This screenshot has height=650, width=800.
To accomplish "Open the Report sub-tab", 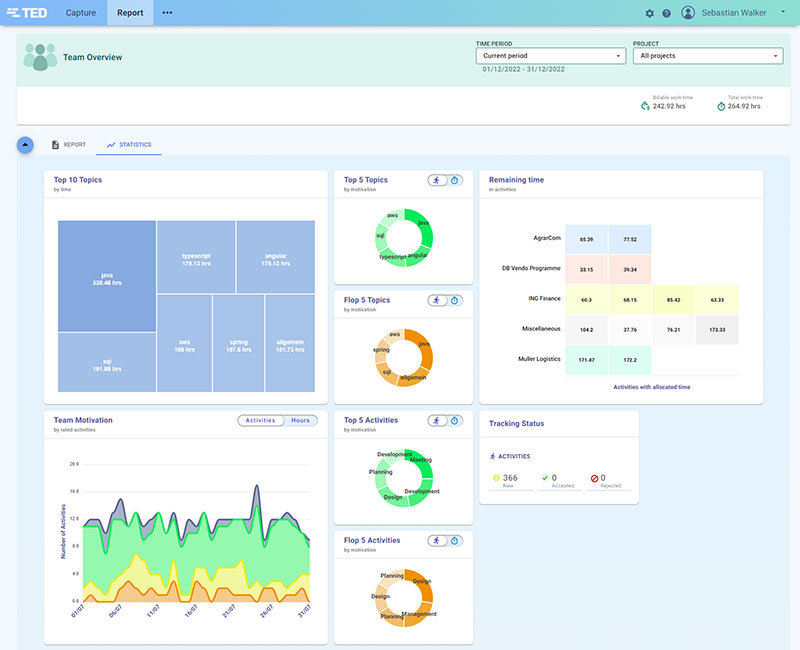I will 68,145.
